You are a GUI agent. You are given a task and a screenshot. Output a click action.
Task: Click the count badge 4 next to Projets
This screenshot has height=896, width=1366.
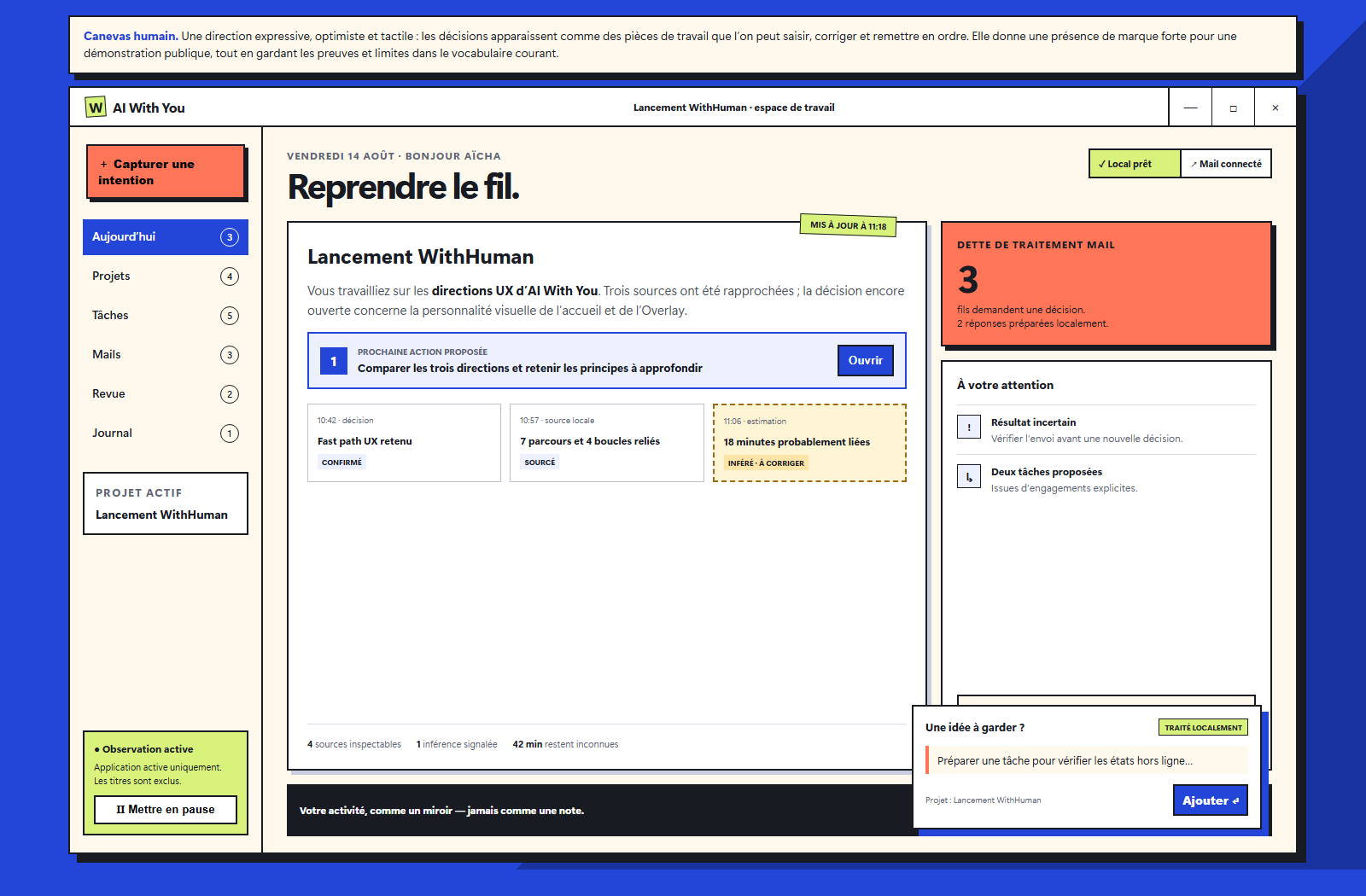230,276
